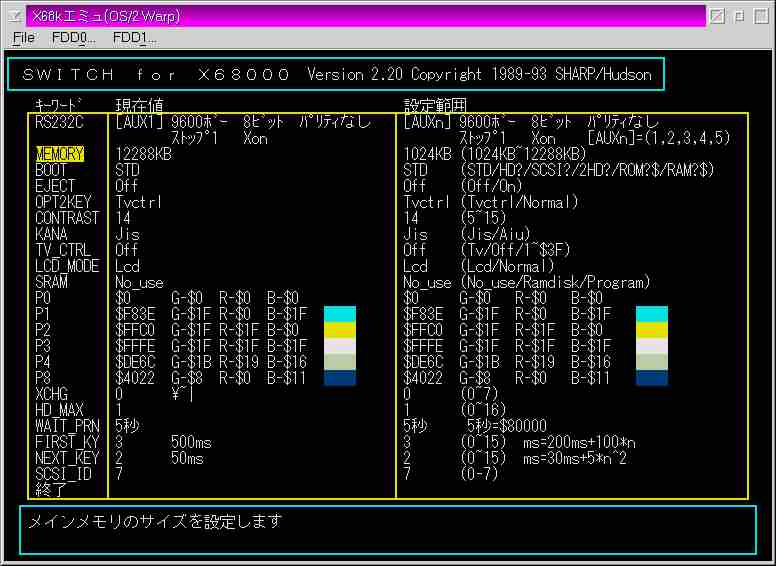This screenshot has width=776, height=566.
Task: Select the RS232C keyword row
Action: coord(59,122)
